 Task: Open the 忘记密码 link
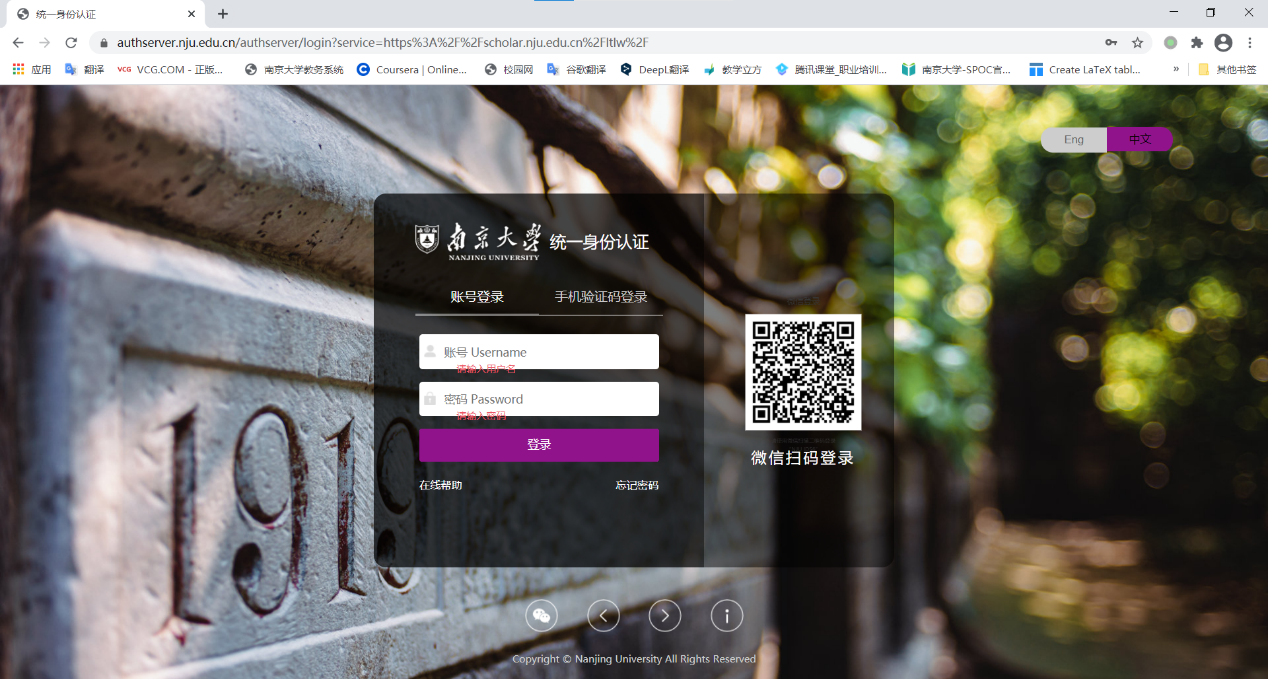(637, 486)
